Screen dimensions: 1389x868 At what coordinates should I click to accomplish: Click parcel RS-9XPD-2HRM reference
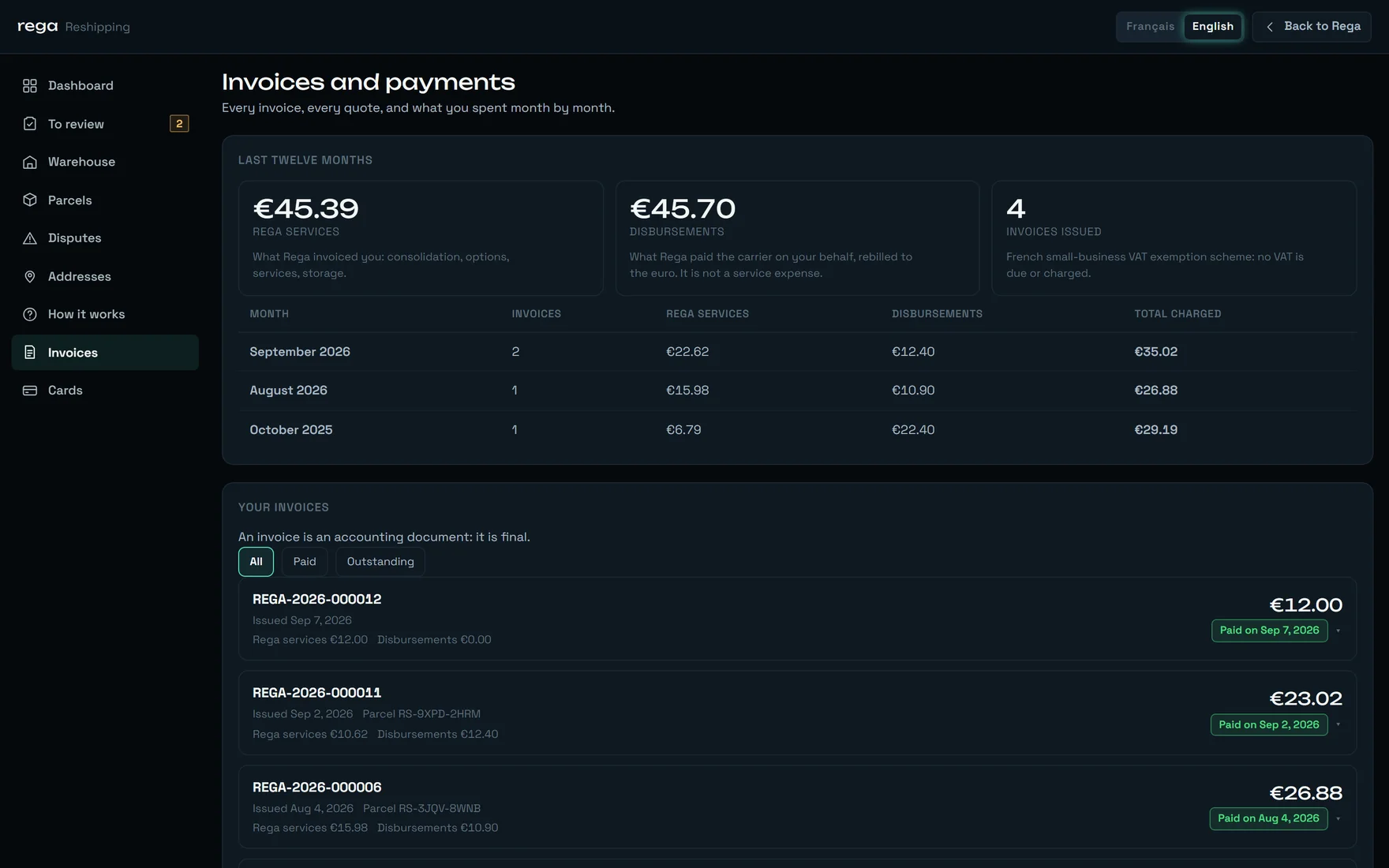421,714
